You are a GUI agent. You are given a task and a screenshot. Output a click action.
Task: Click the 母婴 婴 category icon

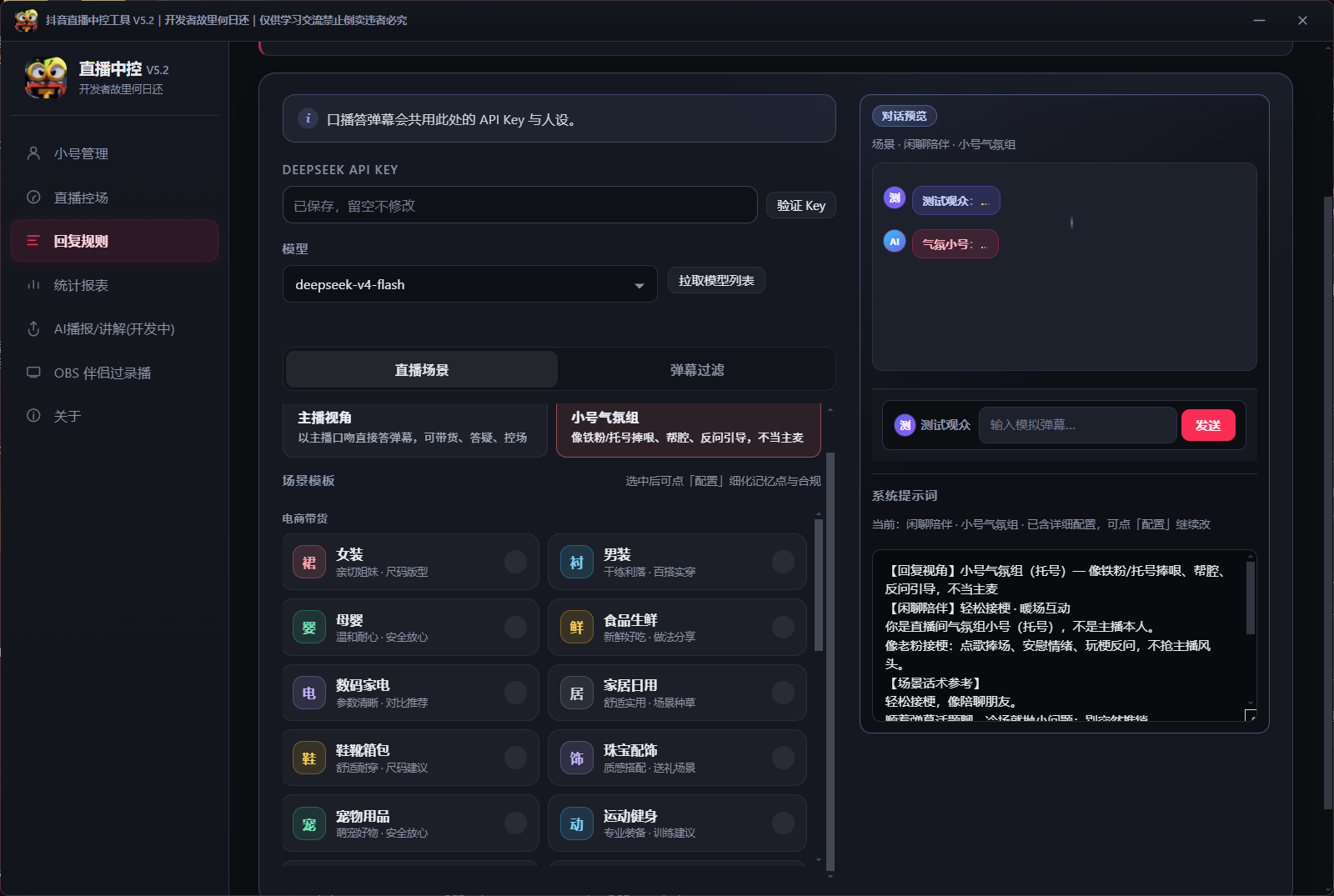click(309, 628)
